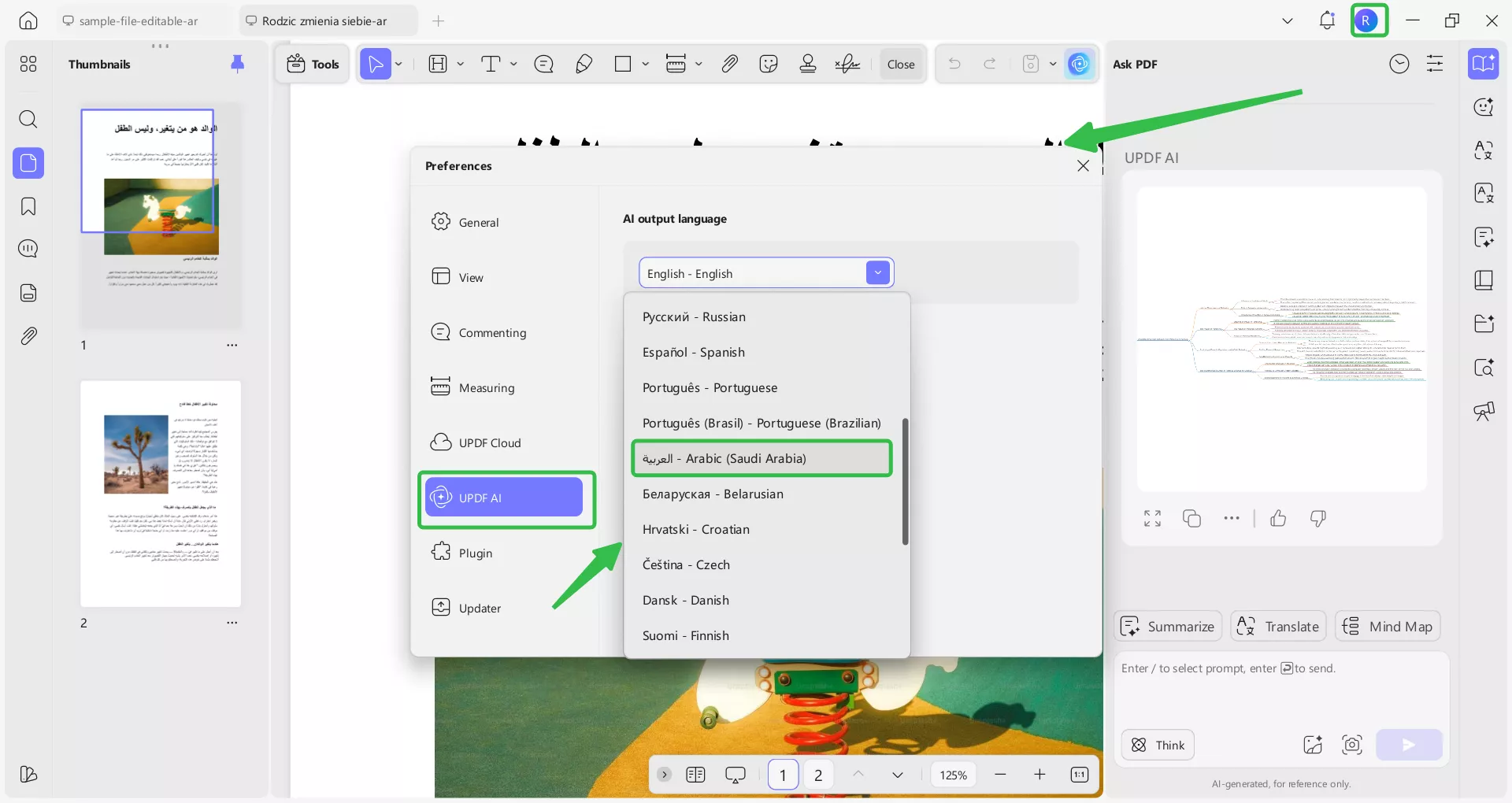Open UPDF Cloud preferences section
Viewport: 1512px width, 803px height.
[x=504, y=442]
